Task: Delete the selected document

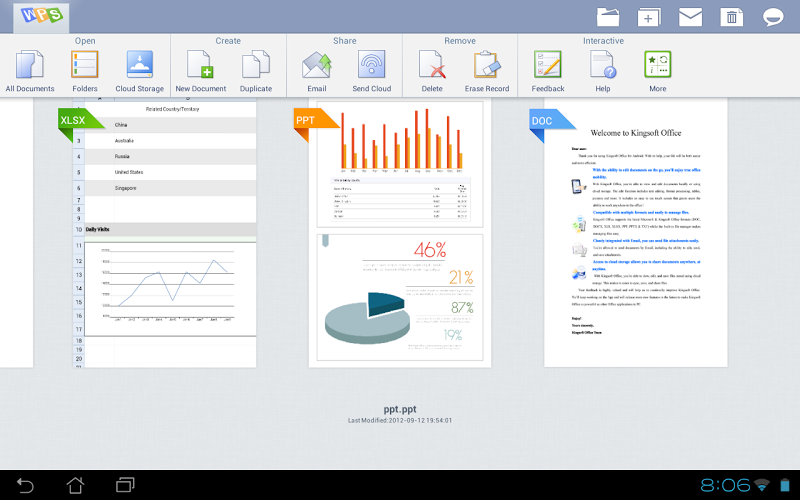Action: [432, 71]
